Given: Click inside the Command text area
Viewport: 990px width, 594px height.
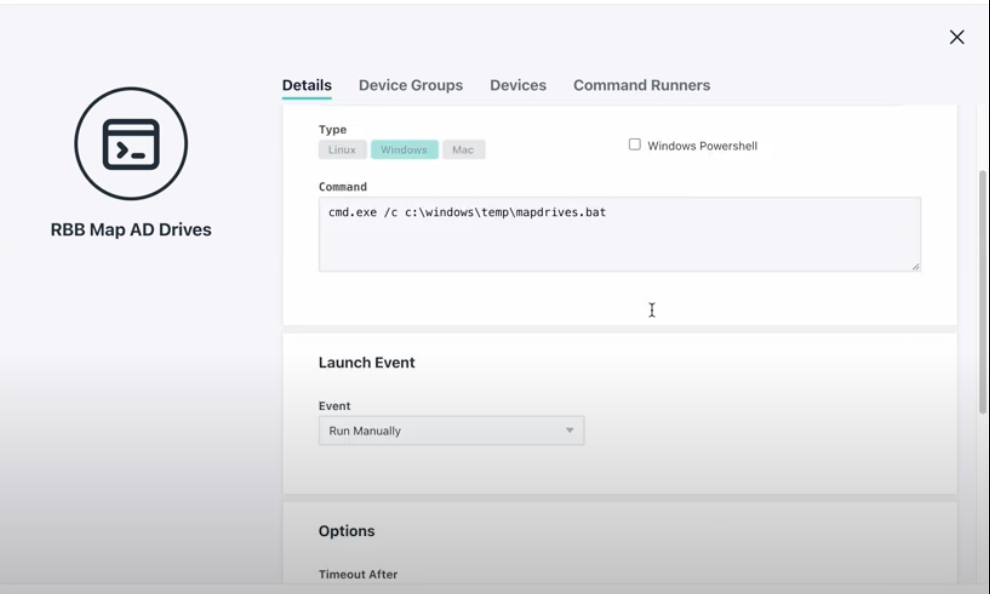Looking at the screenshot, I should 619,234.
